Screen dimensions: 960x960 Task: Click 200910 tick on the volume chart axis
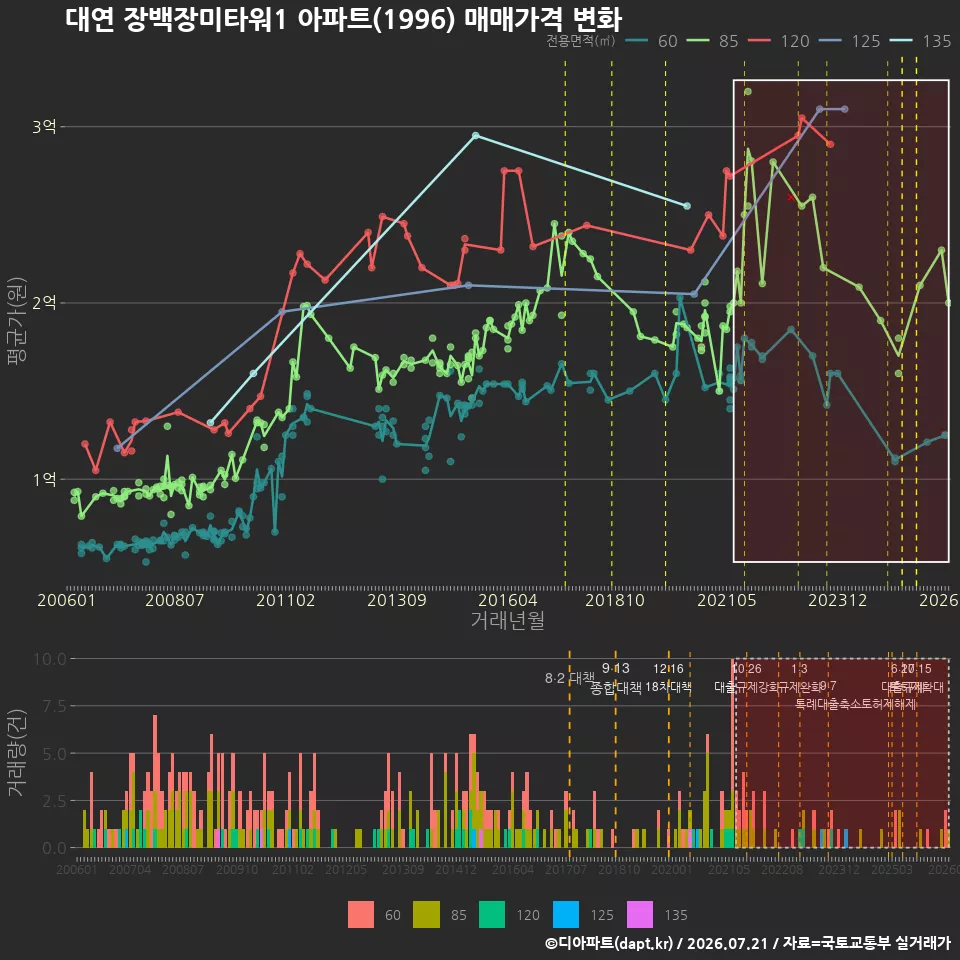237,869
